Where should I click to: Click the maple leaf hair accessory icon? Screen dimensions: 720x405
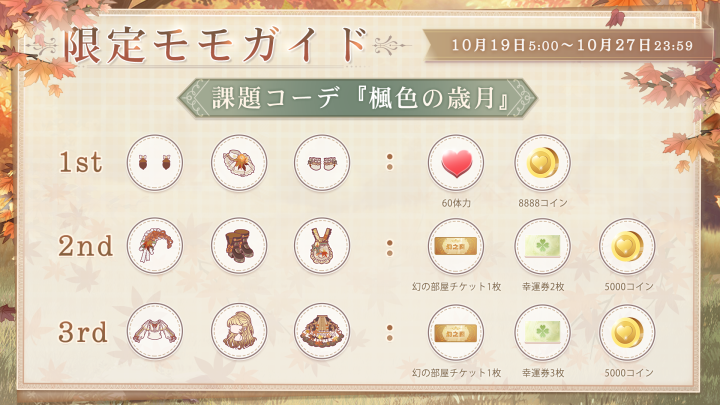tap(239, 163)
